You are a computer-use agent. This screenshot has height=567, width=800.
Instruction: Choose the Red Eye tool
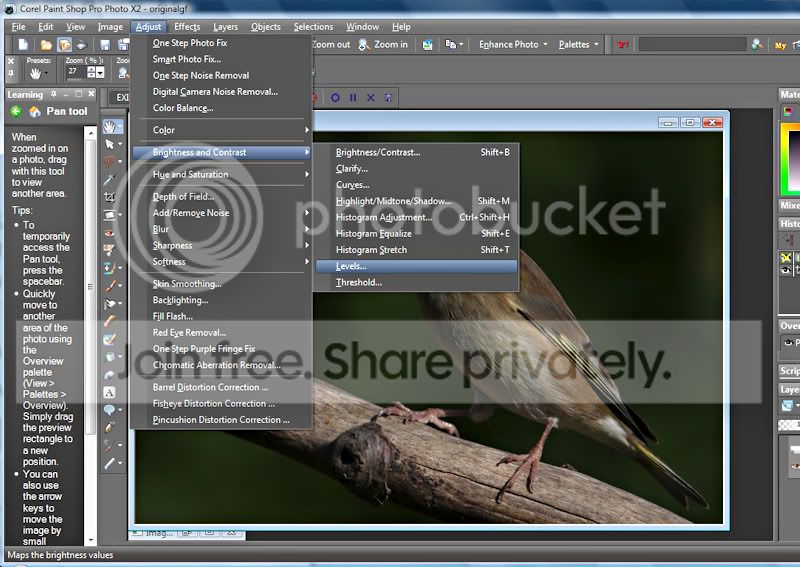110,233
